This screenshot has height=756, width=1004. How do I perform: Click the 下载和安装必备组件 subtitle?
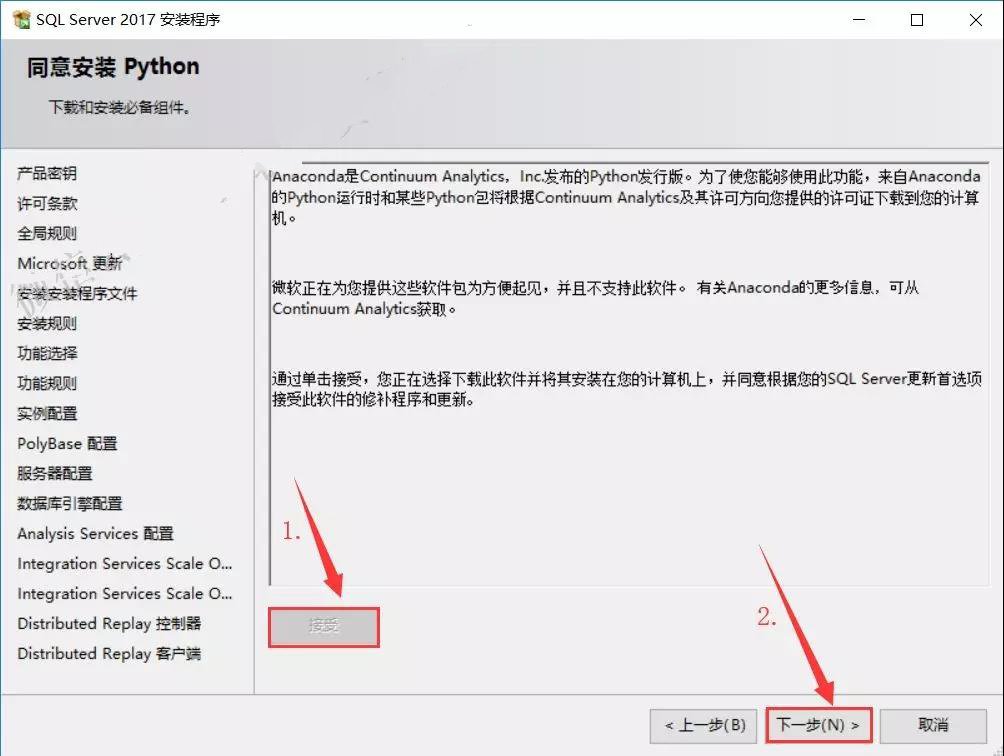[x=120, y=107]
